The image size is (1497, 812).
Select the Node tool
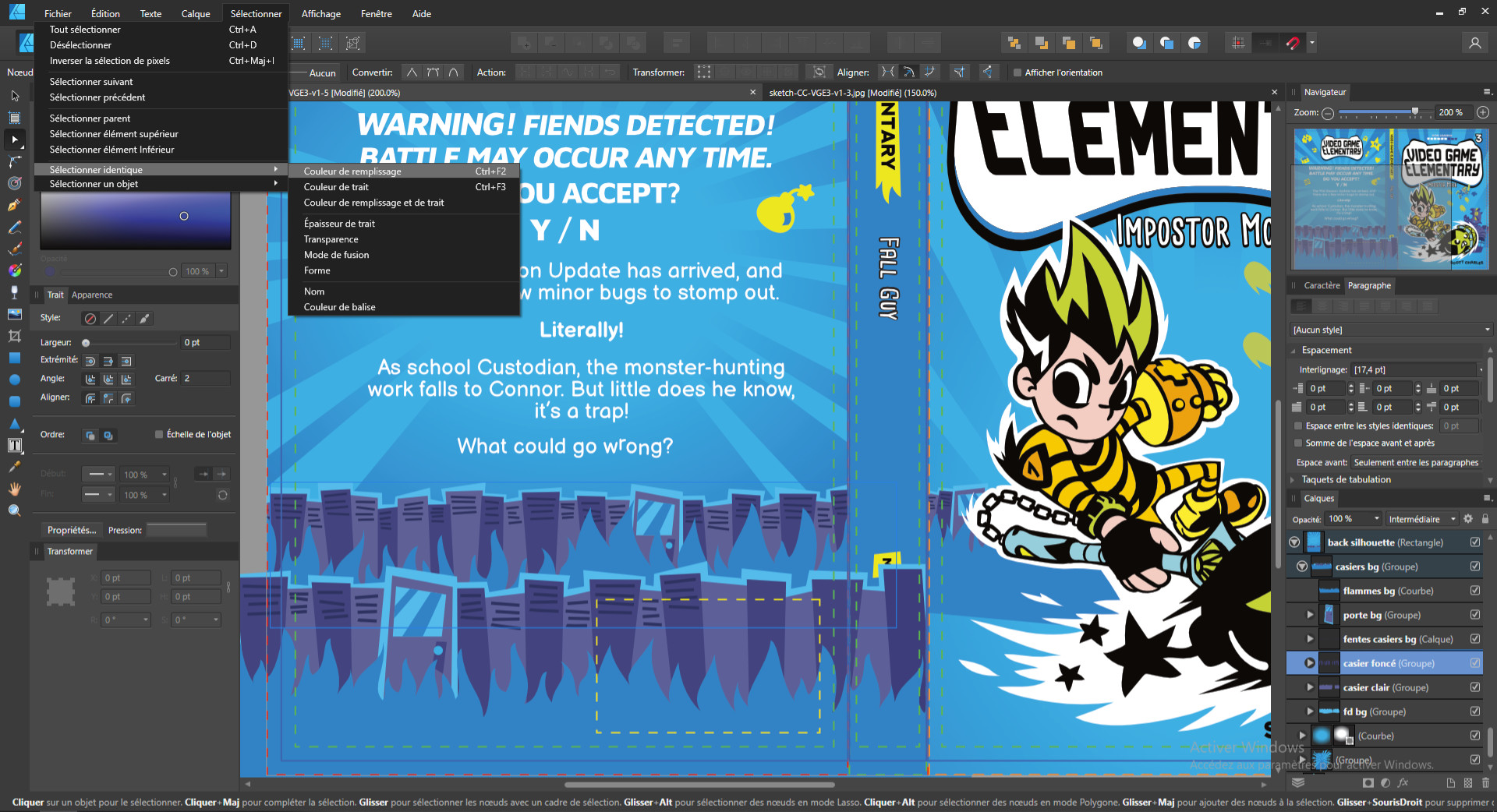(x=14, y=139)
